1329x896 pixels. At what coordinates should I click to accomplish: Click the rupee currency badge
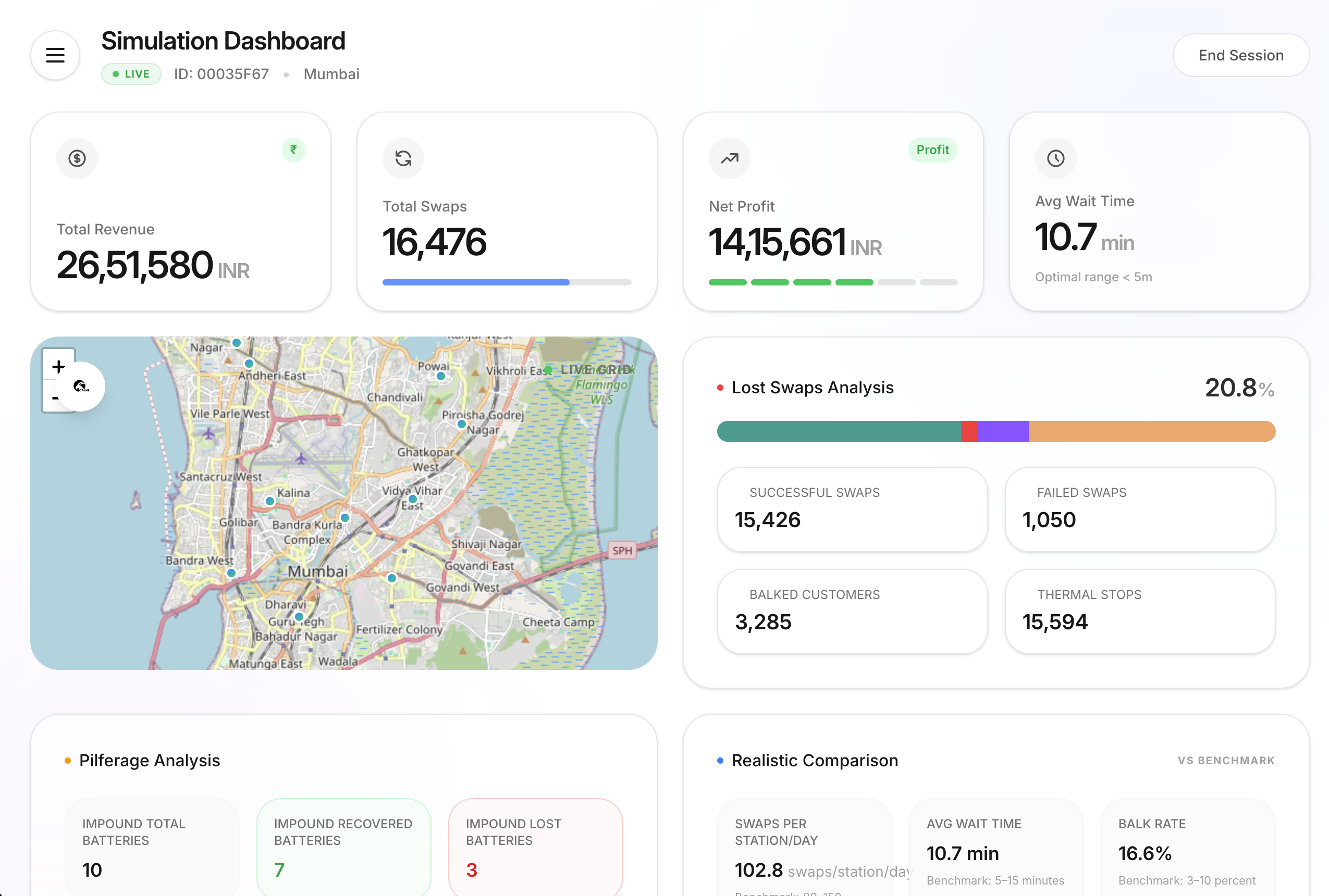[293, 150]
